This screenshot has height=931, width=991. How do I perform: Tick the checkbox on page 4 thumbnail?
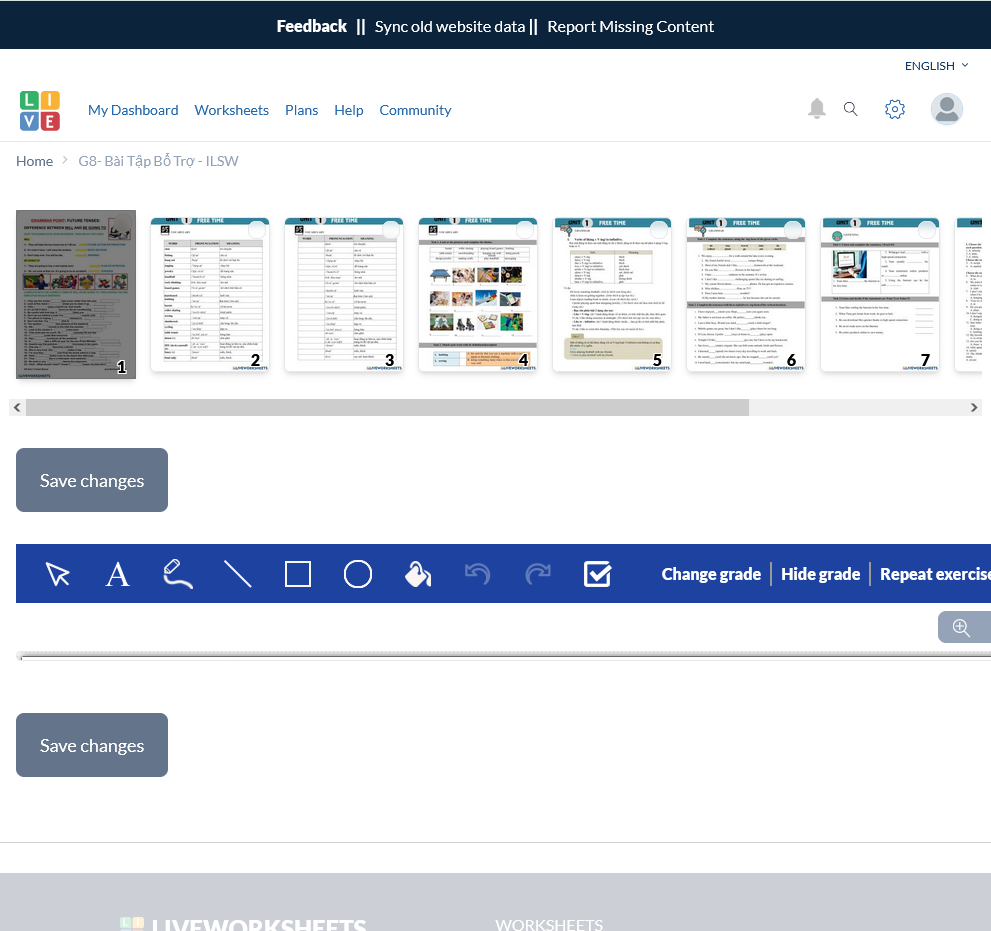pos(525,230)
